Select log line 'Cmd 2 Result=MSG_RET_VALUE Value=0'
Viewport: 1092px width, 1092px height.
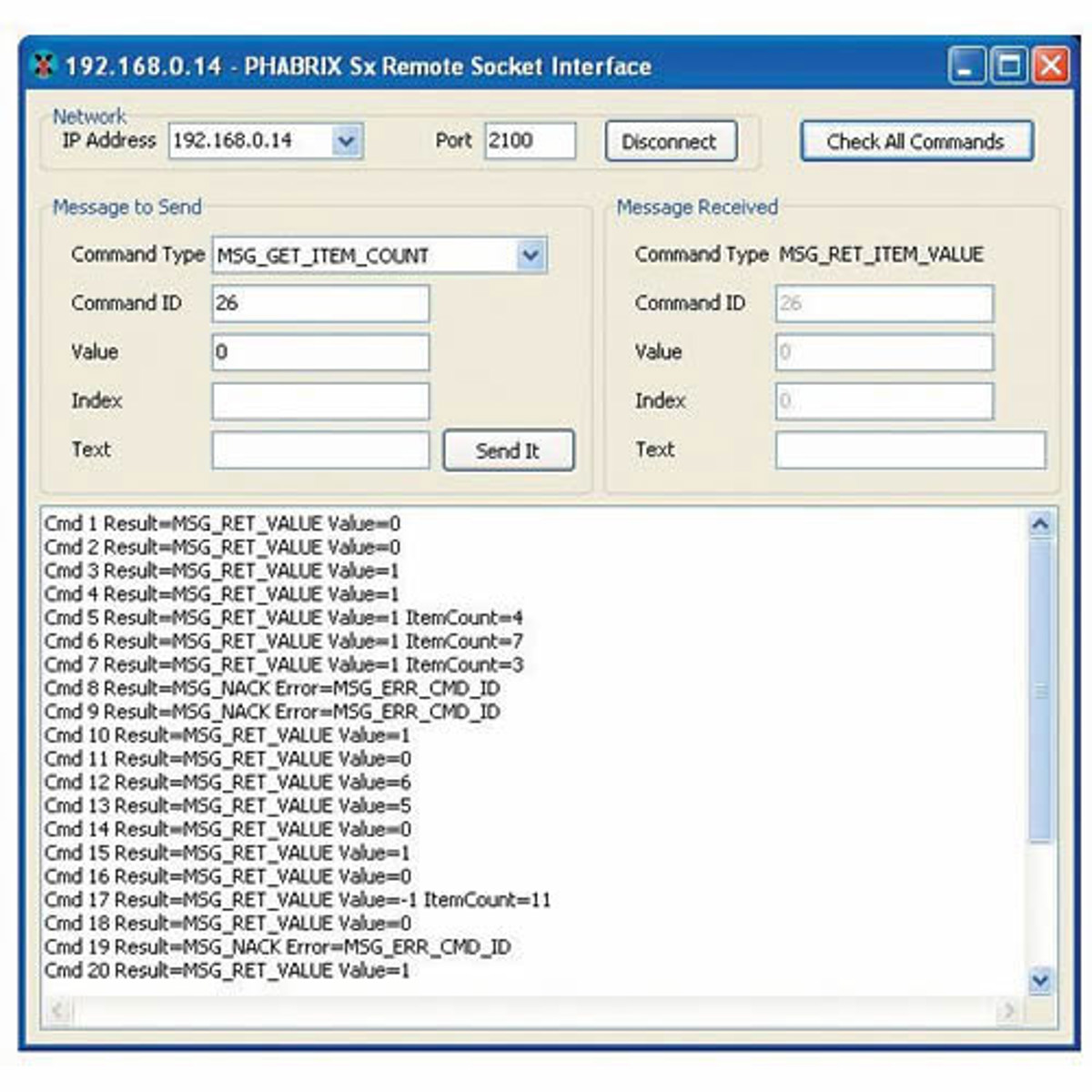(x=222, y=548)
